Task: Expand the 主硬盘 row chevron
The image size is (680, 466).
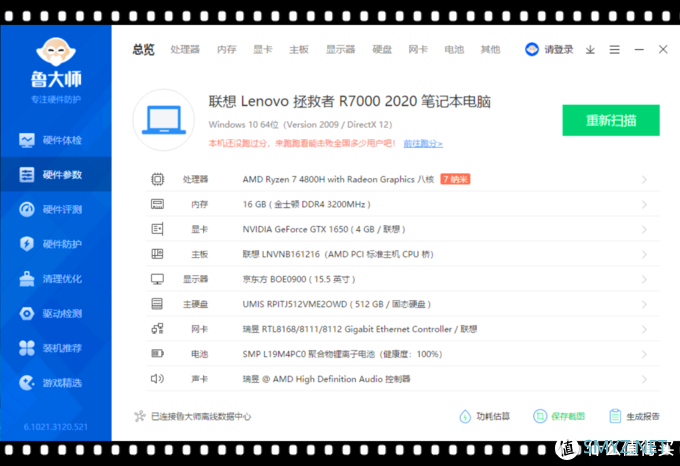Action: (x=644, y=304)
